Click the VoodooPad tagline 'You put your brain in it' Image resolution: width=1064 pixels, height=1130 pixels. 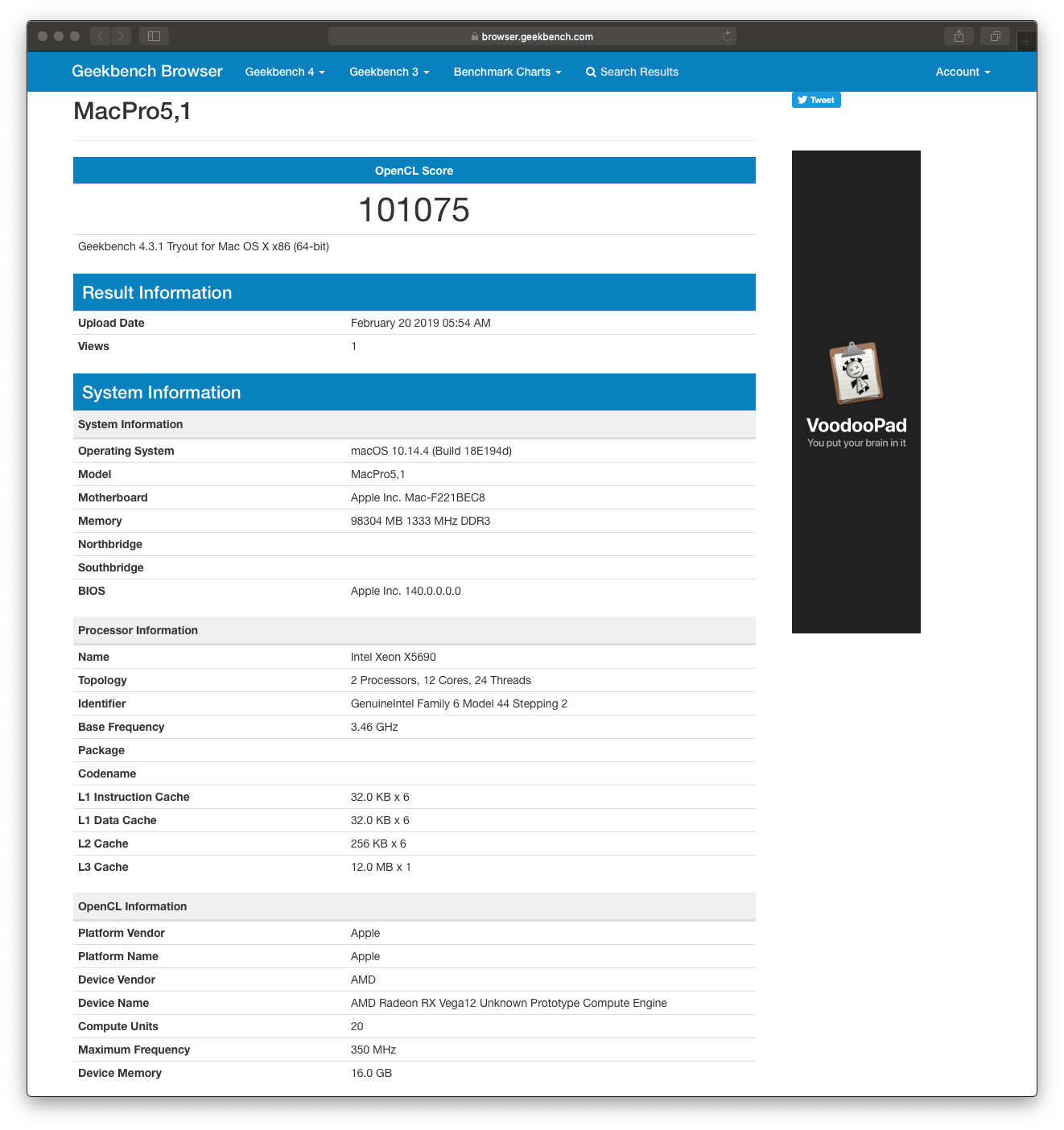click(x=856, y=443)
